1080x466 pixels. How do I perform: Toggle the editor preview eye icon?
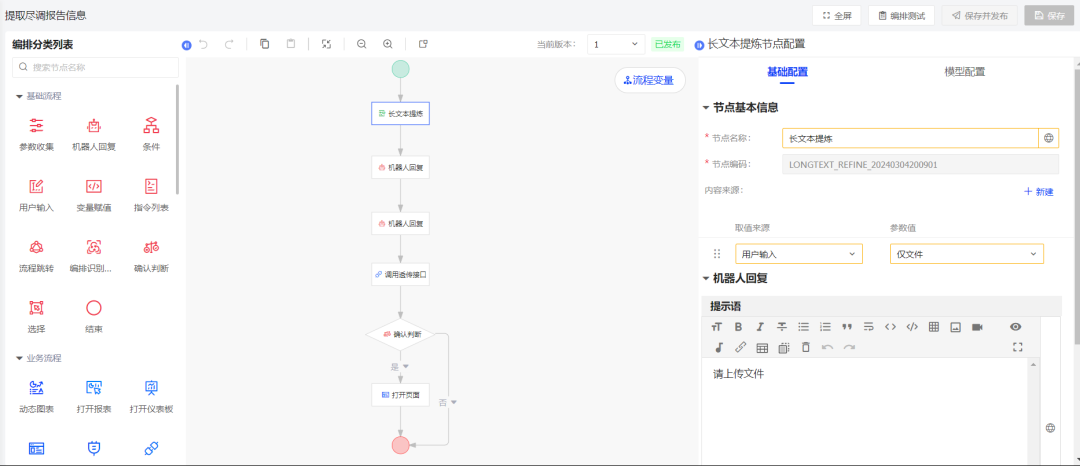tap(1016, 327)
